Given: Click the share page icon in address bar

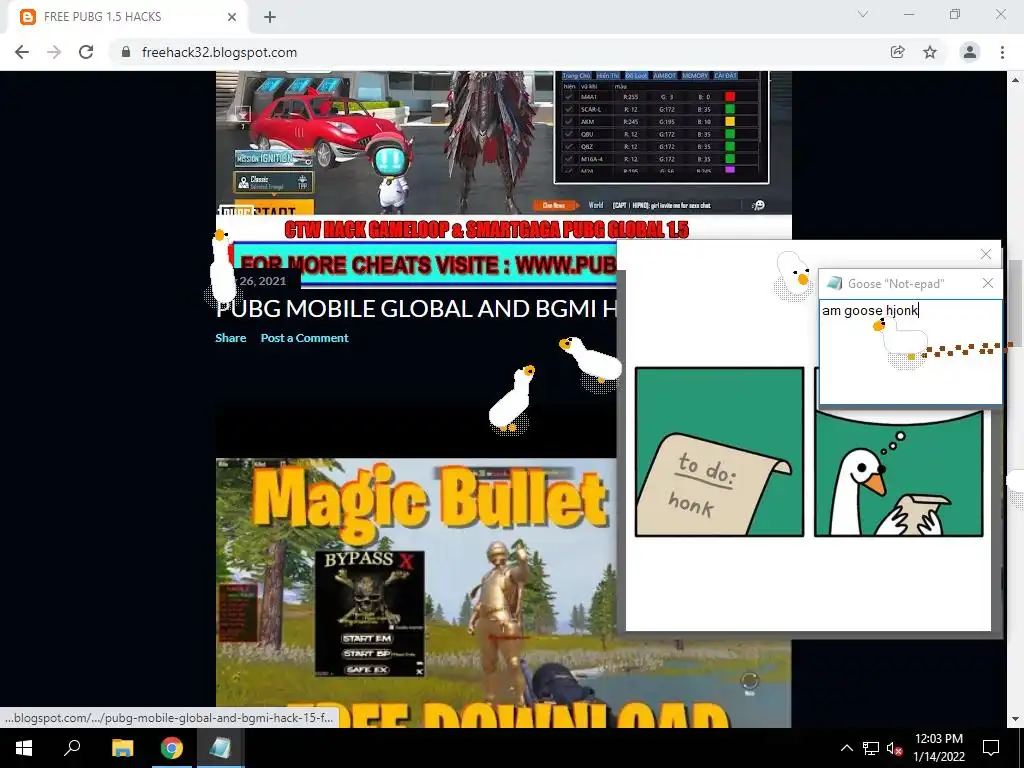Looking at the screenshot, I should (x=897, y=52).
